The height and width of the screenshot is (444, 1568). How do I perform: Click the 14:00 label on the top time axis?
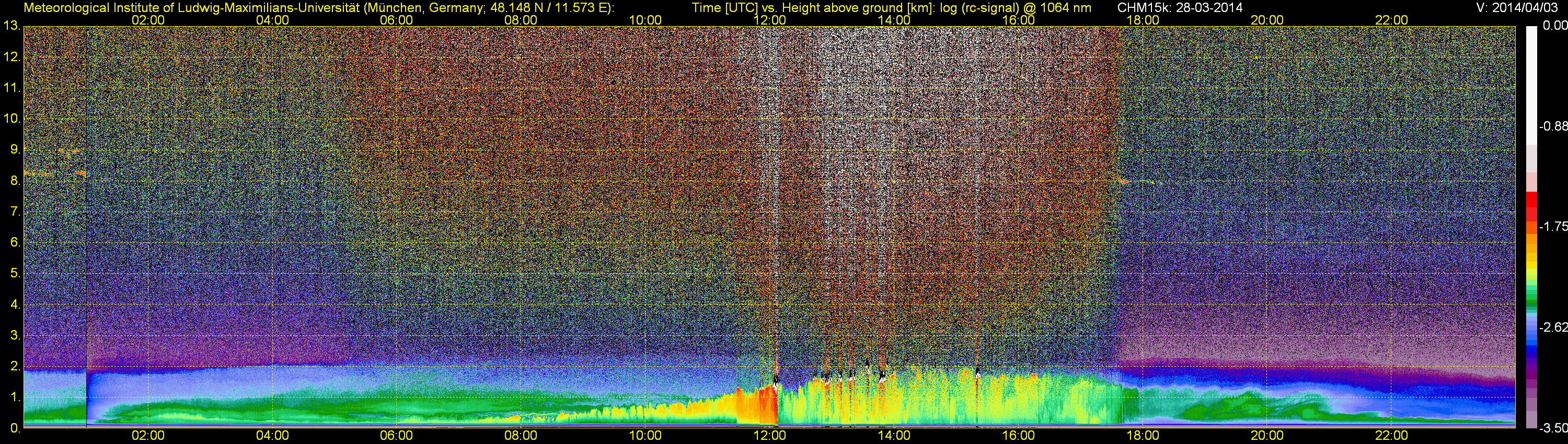point(894,20)
